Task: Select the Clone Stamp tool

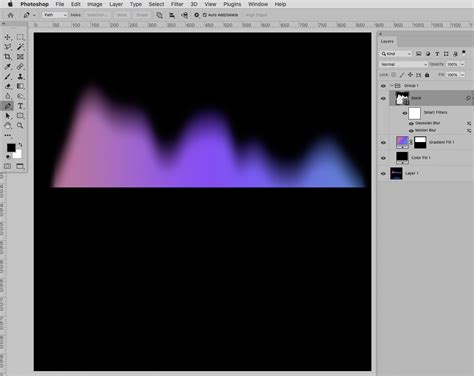Action: pos(20,76)
